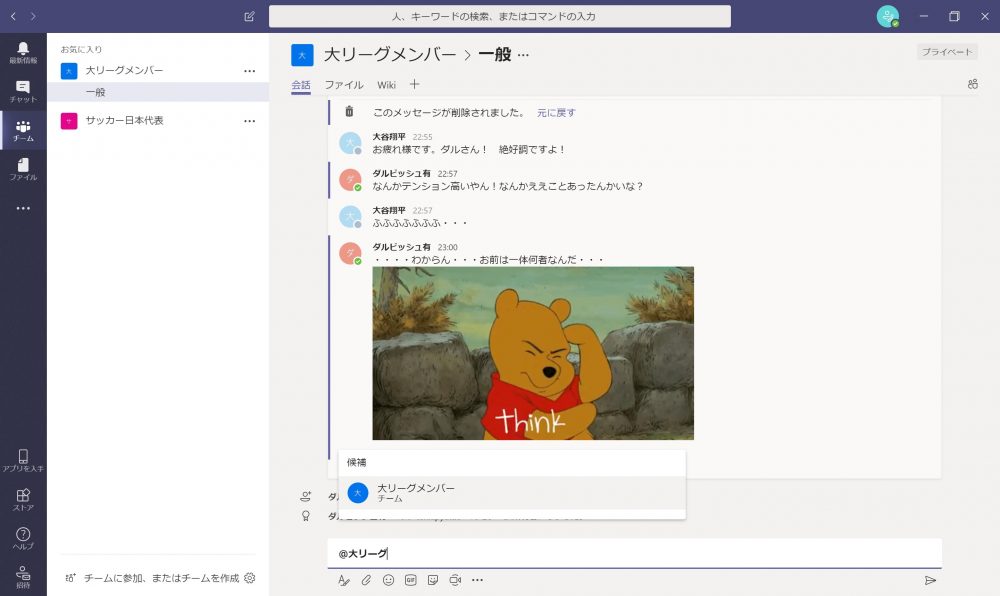This screenshot has height=596, width=1000.
Task: Open the GIF picker
Action: click(410, 580)
